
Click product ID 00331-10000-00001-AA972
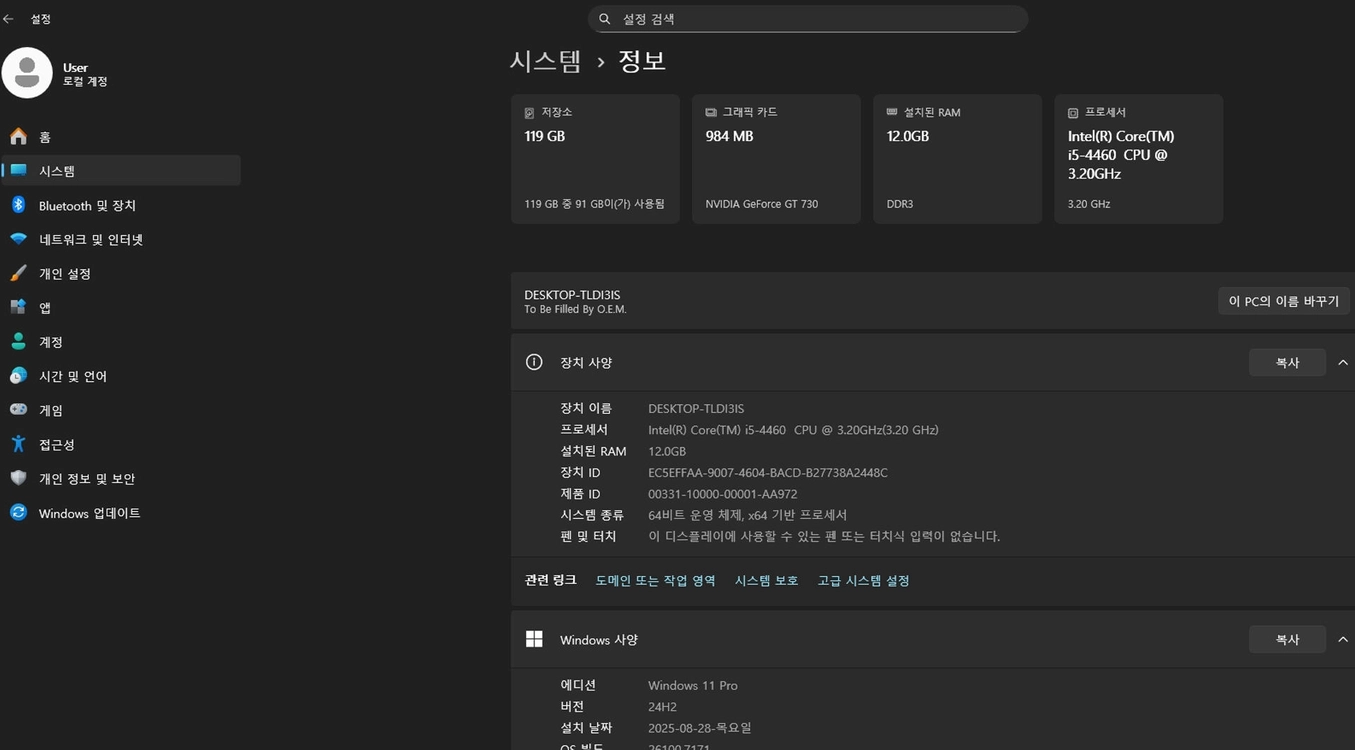point(722,494)
